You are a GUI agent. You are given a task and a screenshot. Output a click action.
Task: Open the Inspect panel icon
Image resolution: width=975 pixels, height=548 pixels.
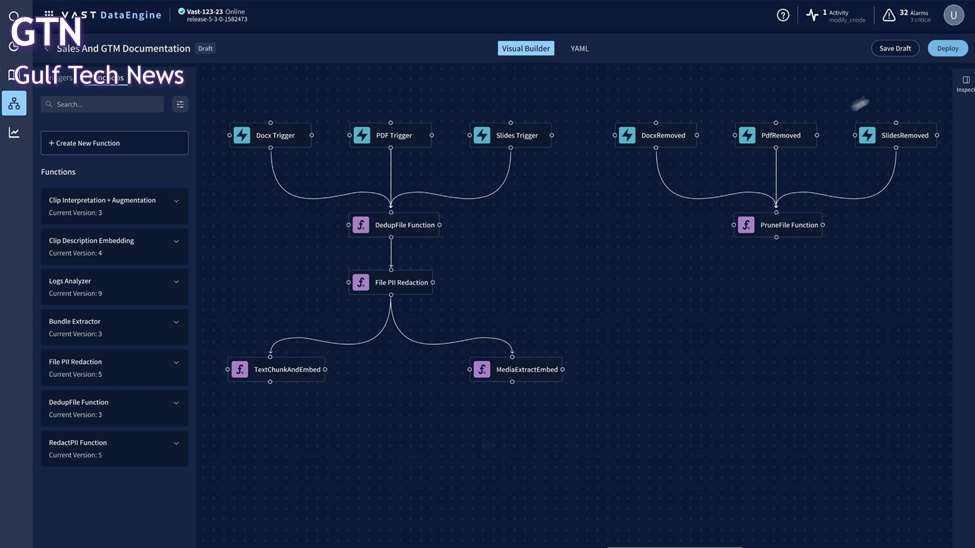(x=965, y=81)
